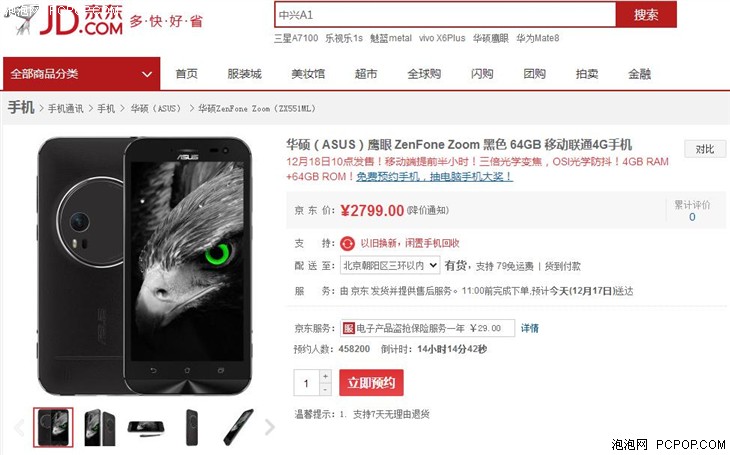Click 详情 link next to insurance service

click(x=529, y=328)
